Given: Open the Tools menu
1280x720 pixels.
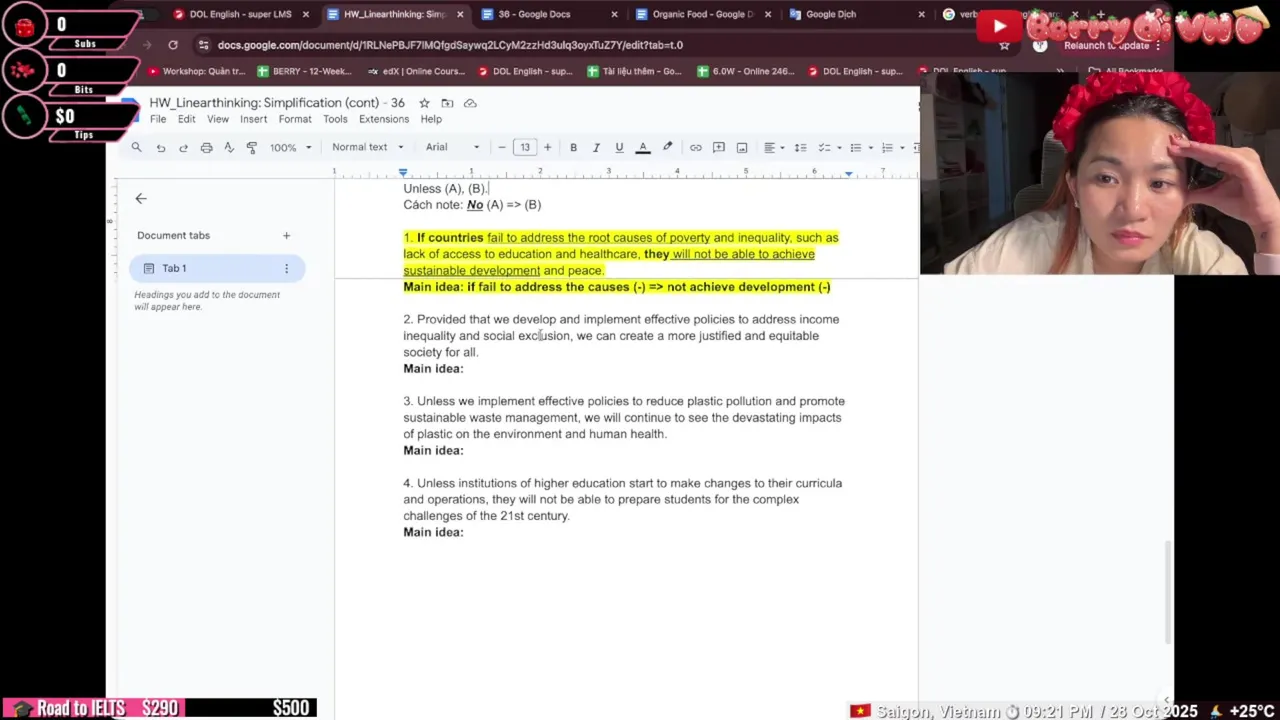Looking at the screenshot, I should [335, 119].
